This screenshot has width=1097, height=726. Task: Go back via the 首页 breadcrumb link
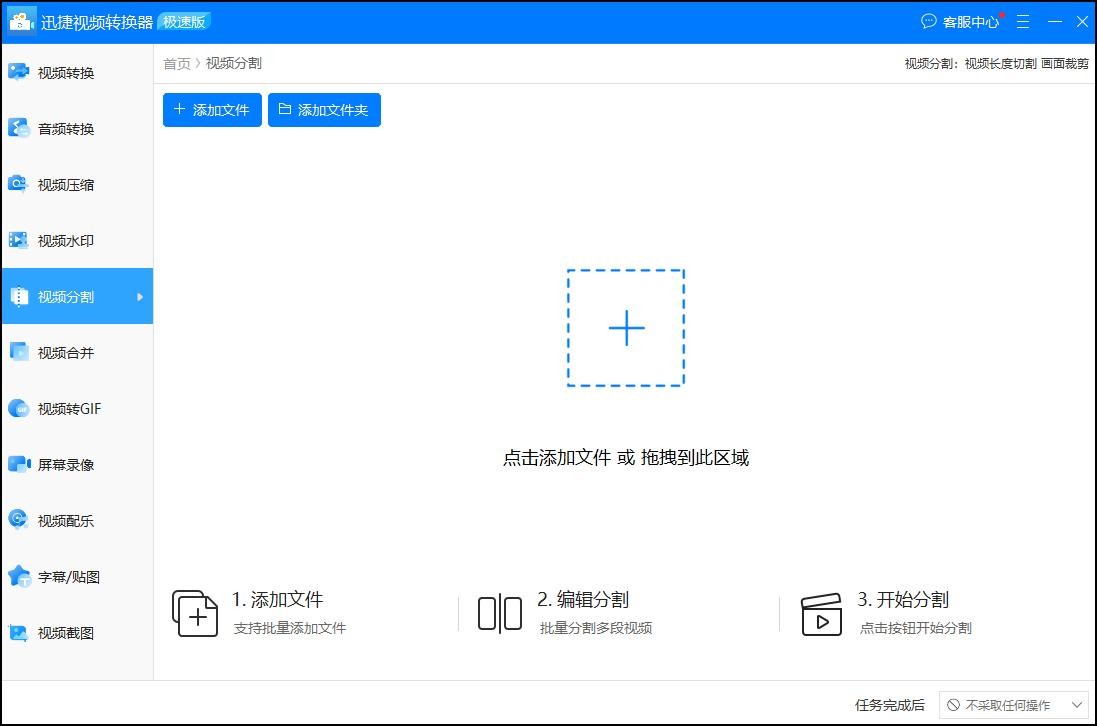176,62
